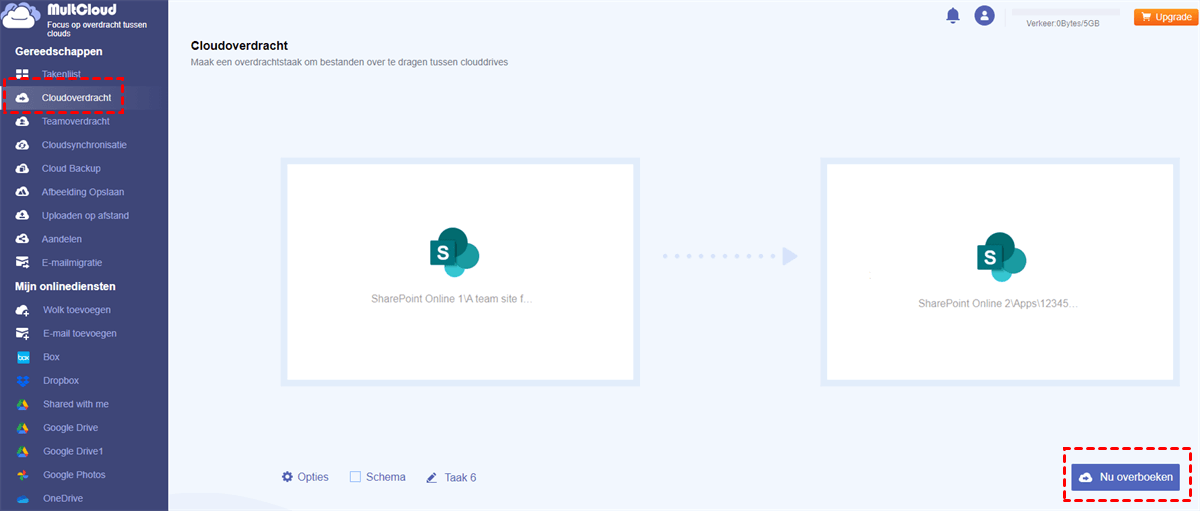Click the E-mailmigratie icon

(22, 263)
